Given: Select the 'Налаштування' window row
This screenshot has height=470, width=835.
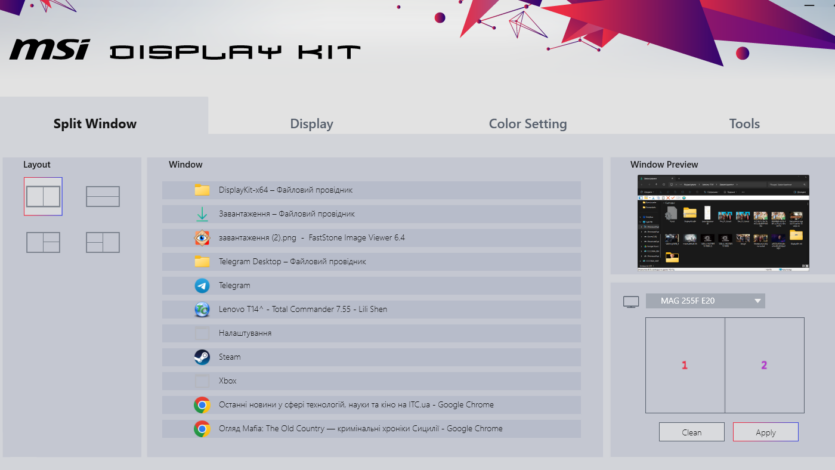Looking at the screenshot, I should 371,333.
